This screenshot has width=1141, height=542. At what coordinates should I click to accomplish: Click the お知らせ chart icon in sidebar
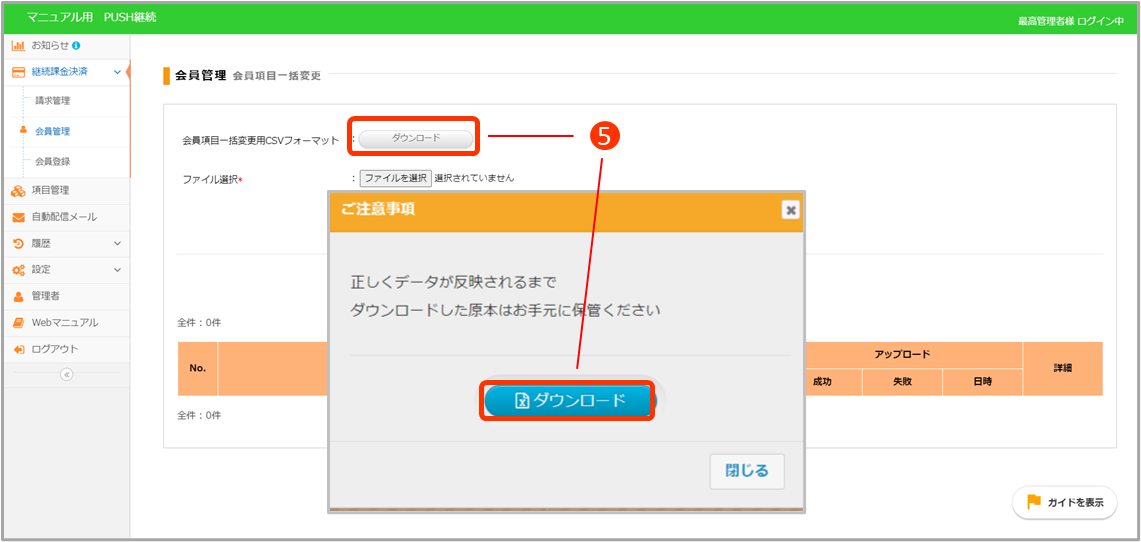click(18, 46)
